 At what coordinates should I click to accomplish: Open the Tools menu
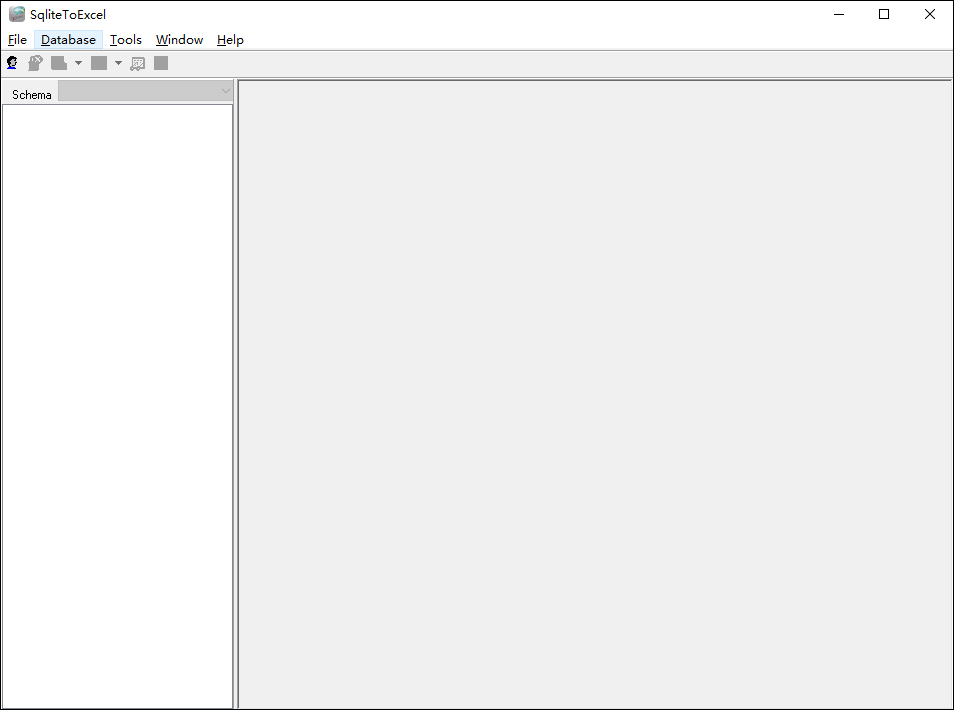[x=125, y=39]
